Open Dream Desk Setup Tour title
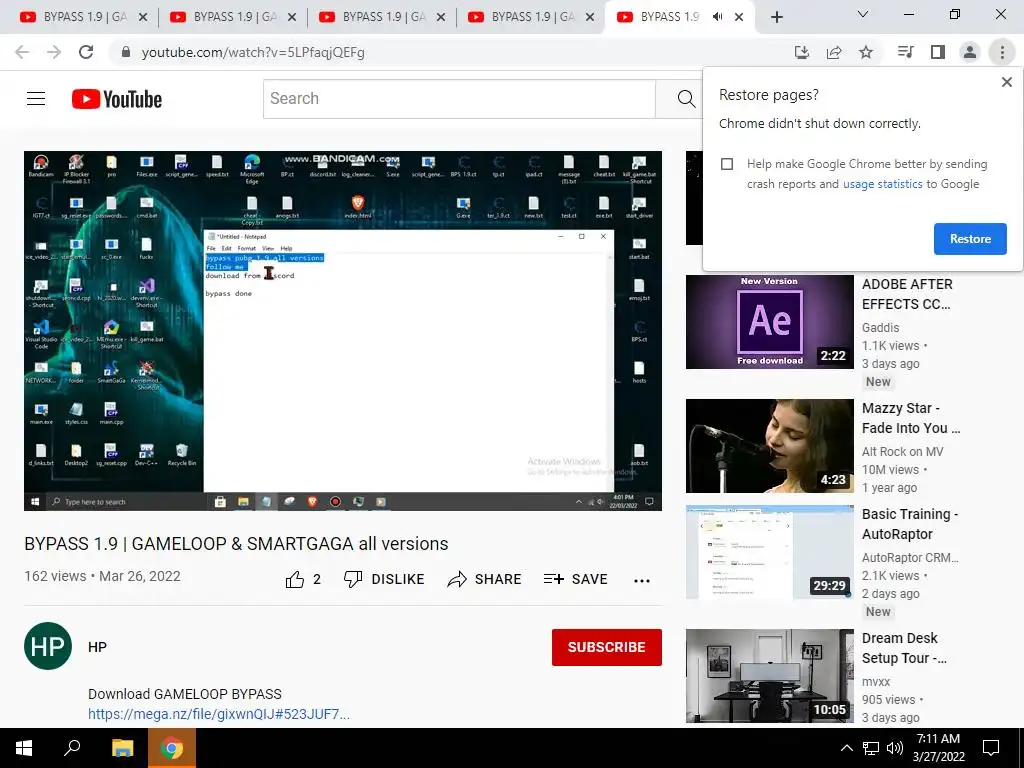 click(x=904, y=648)
